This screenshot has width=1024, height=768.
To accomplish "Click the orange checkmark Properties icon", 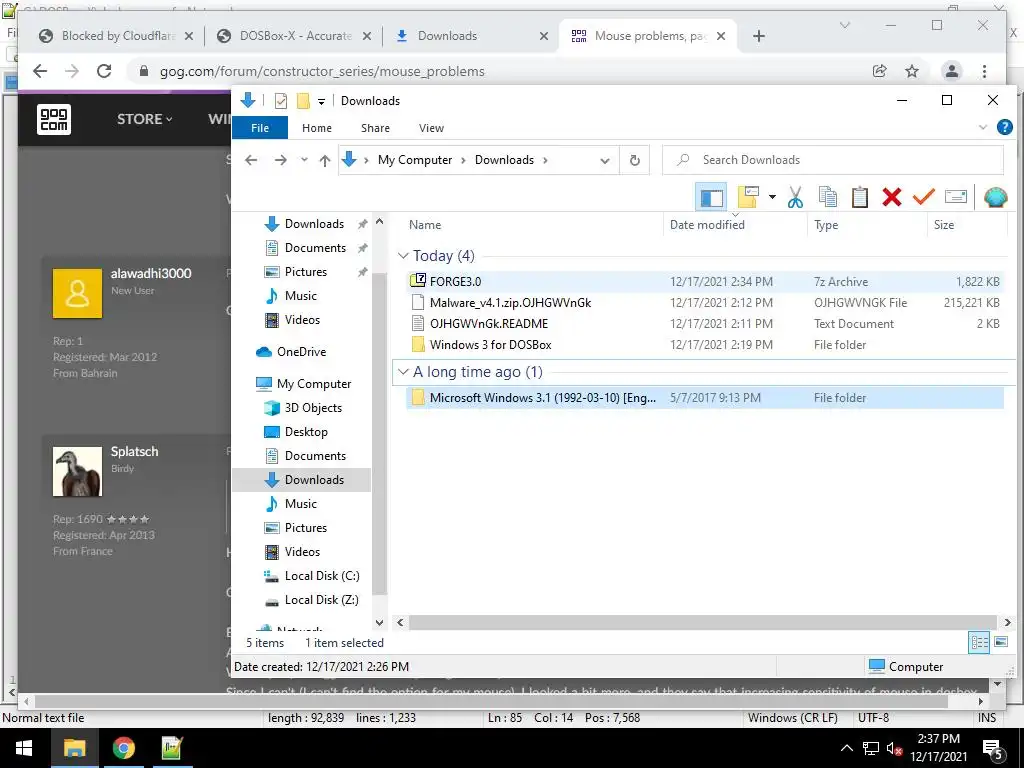I will [x=923, y=197].
